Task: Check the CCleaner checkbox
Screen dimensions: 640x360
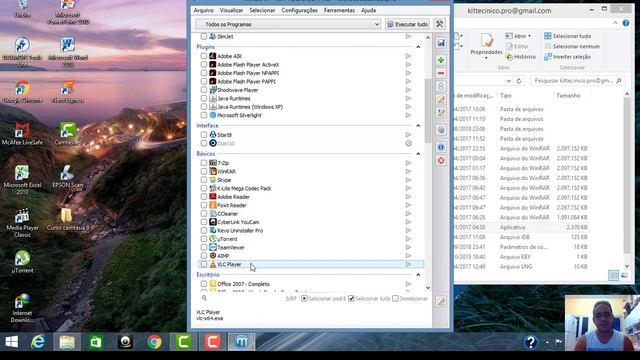Action: pos(204,214)
